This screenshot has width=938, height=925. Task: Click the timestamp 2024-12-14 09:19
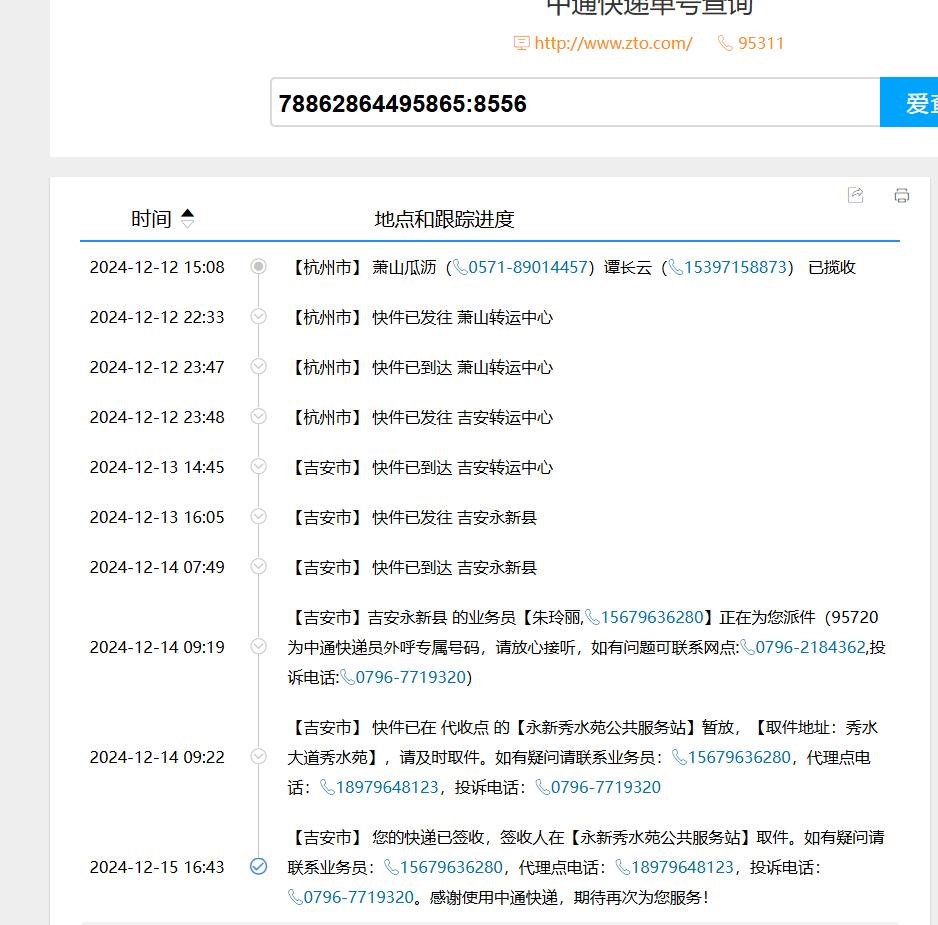157,647
